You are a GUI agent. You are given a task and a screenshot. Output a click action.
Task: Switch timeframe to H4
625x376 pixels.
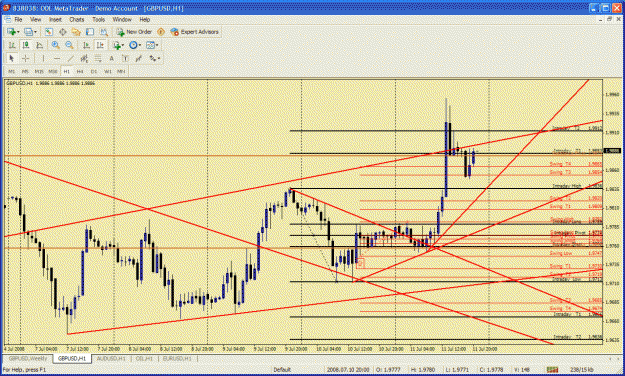click(80, 71)
